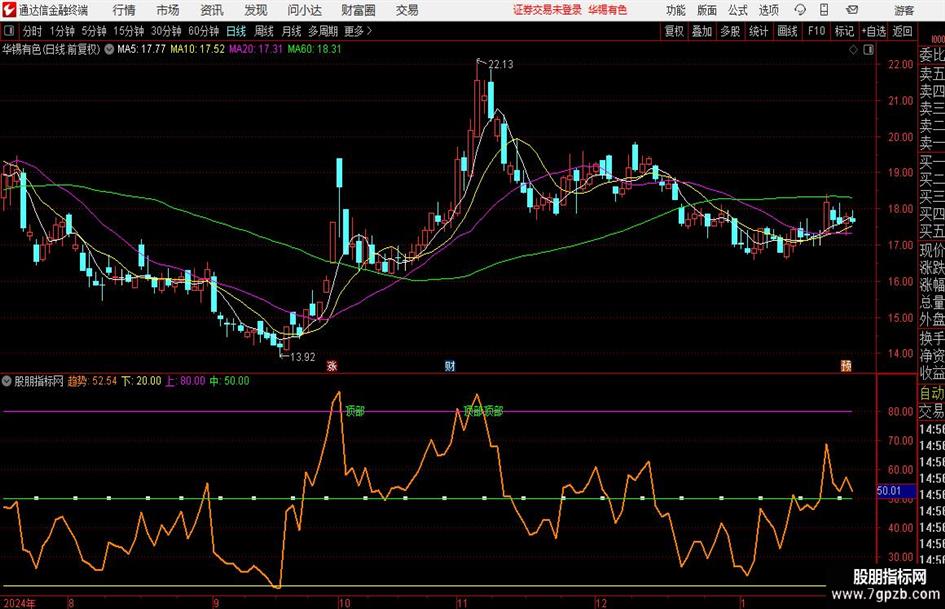Screen dimensions: 945x609
Task: Switch to 分时 chart view
Action: 32,31
